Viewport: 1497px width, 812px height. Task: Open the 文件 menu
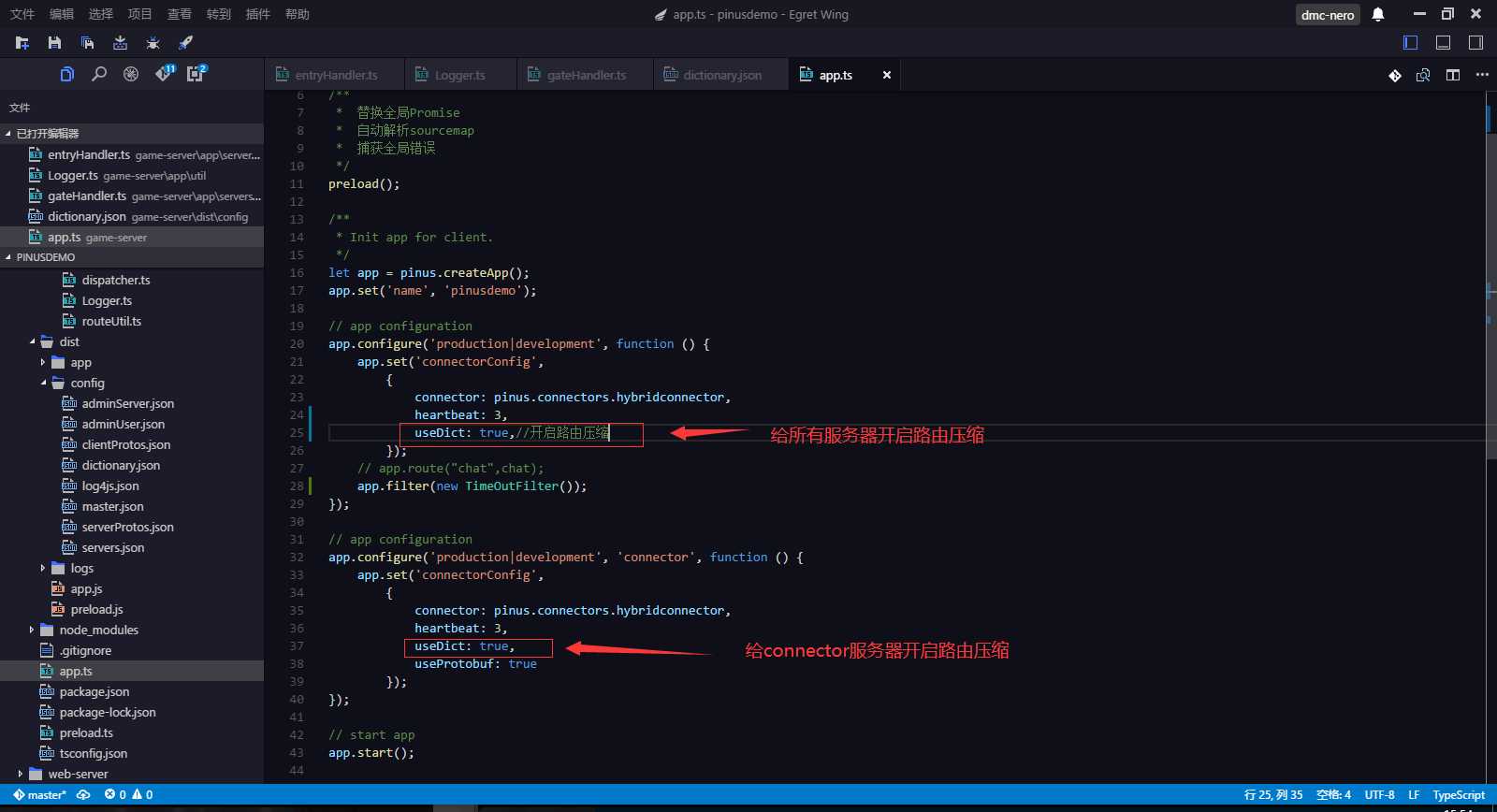coord(22,14)
